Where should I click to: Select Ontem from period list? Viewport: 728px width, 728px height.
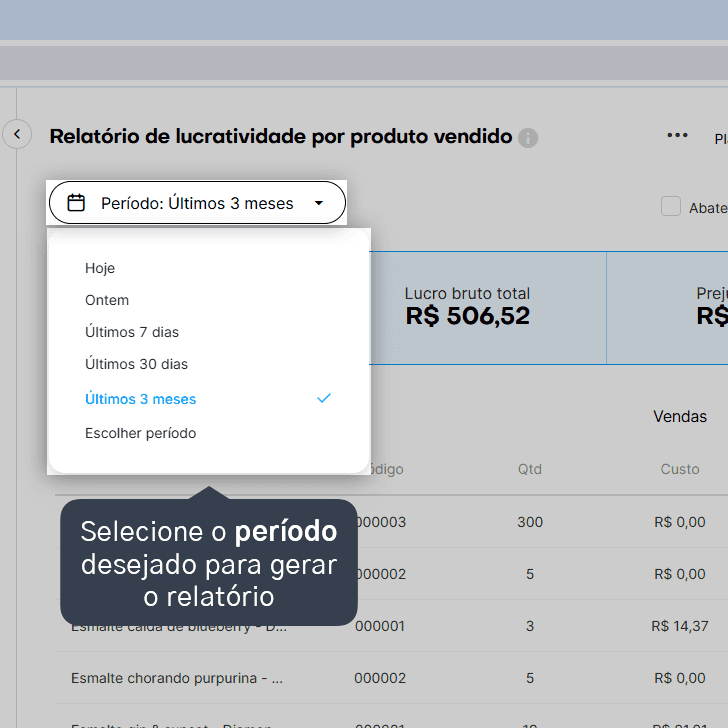pyautogui.click(x=107, y=300)
